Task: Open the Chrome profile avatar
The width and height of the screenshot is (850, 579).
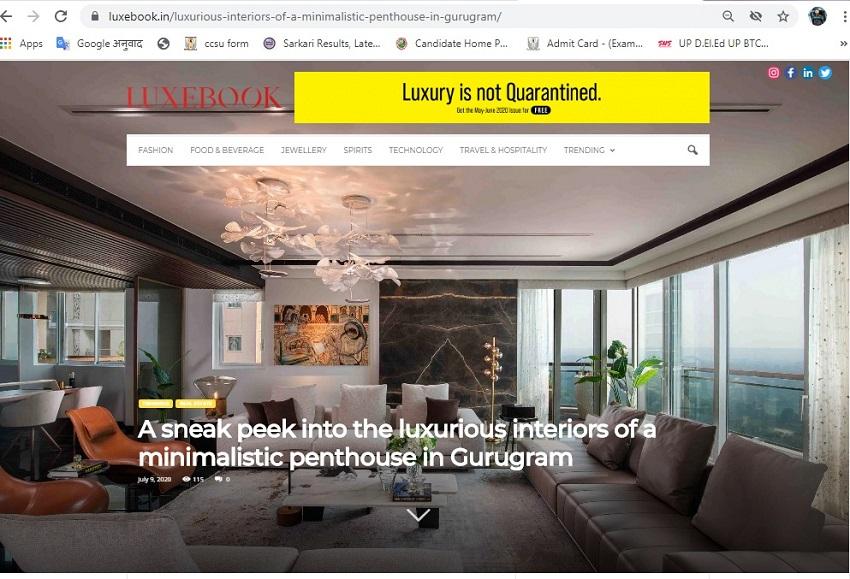Action: [x=817, y=17]
